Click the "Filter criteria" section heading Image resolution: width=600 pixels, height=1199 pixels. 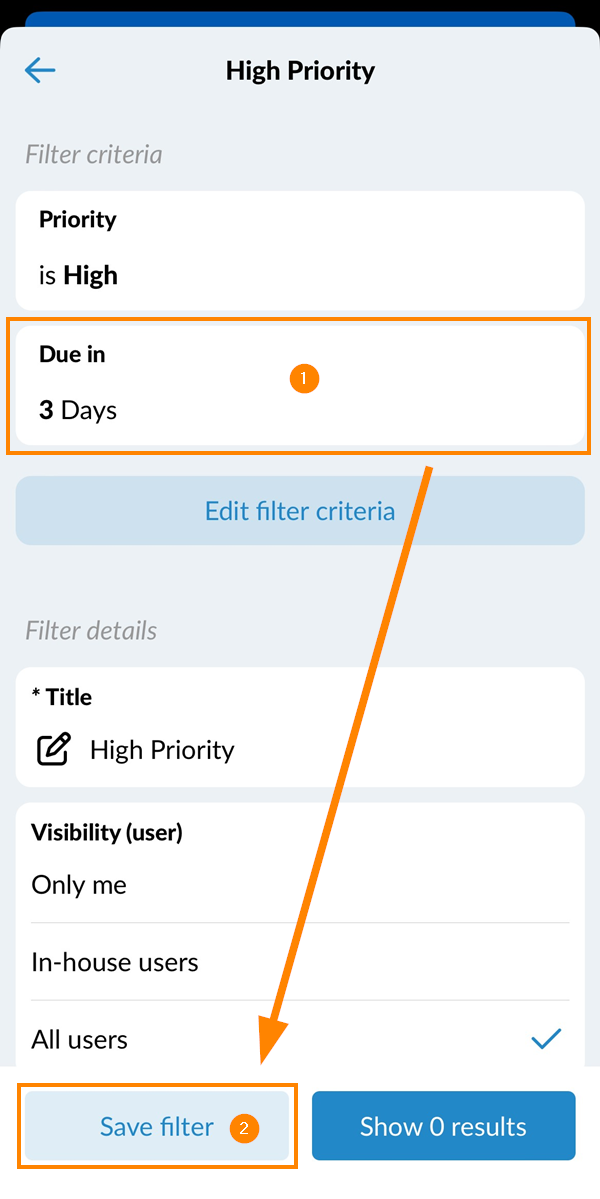pos(93,155)
